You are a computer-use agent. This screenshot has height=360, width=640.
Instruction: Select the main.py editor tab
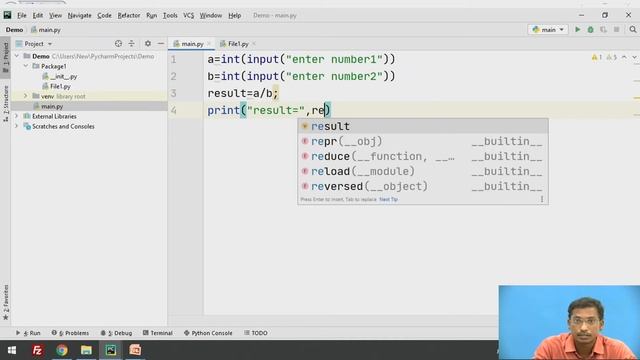click(x=192, y=44)
